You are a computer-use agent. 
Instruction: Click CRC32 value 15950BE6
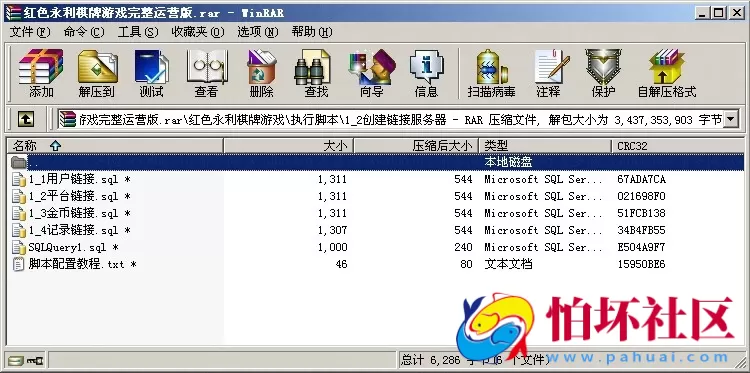pyautogui.click(x=641, y=264)
